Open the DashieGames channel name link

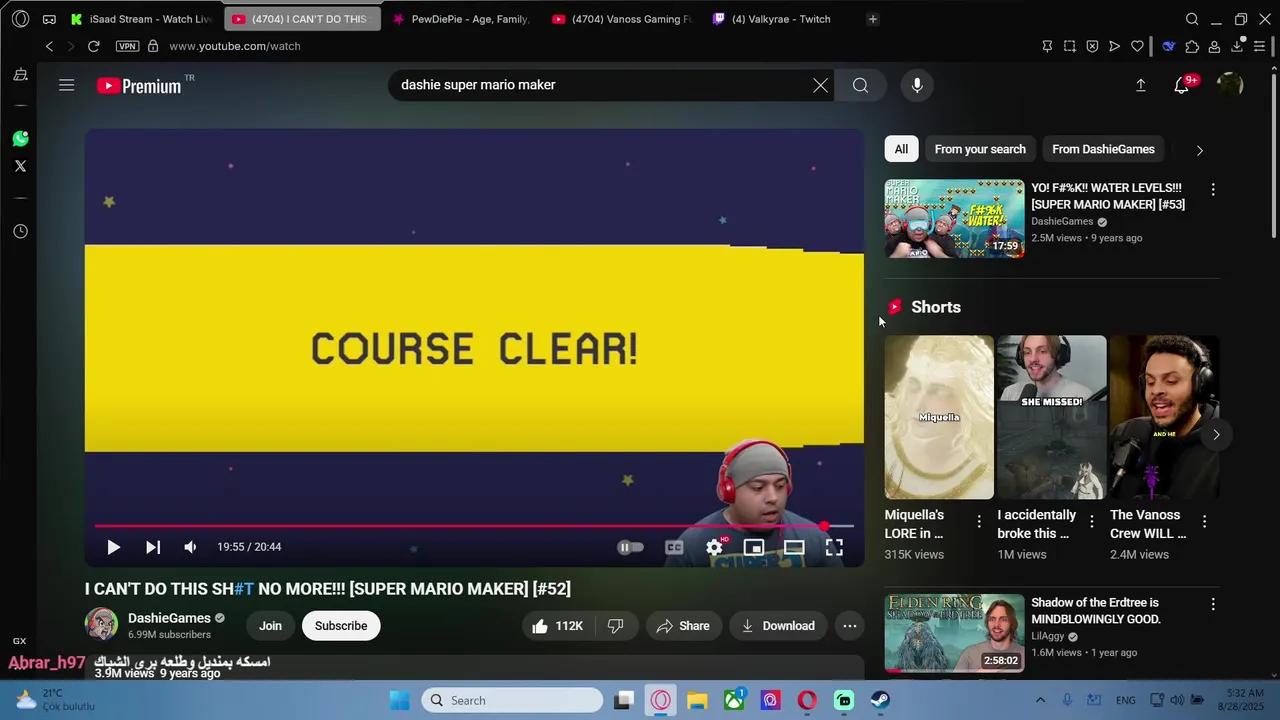169,618
